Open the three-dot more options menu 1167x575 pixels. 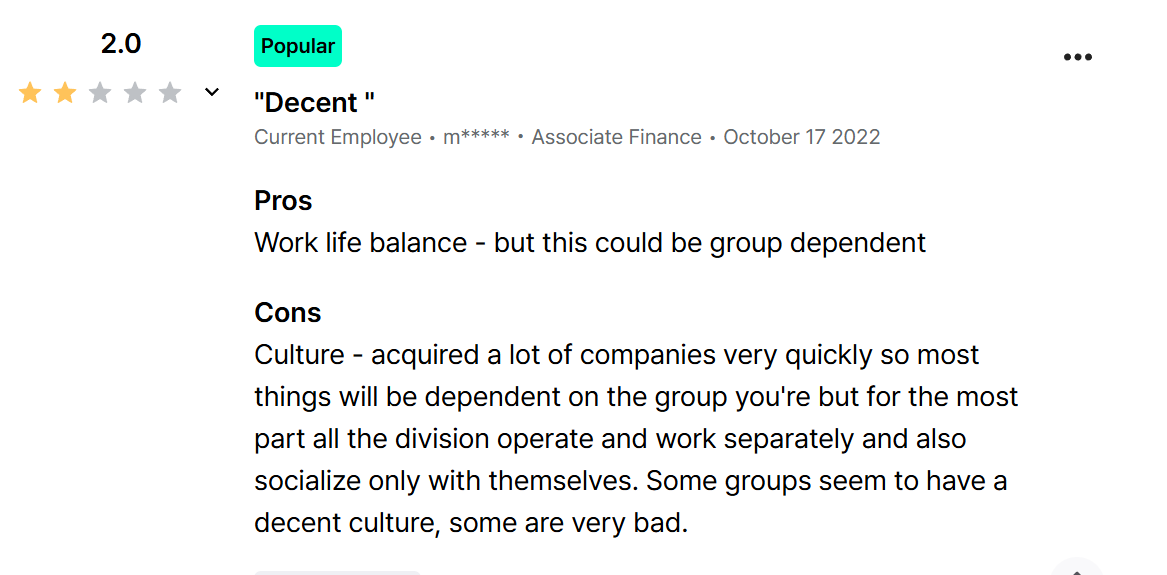point(1077,57)
